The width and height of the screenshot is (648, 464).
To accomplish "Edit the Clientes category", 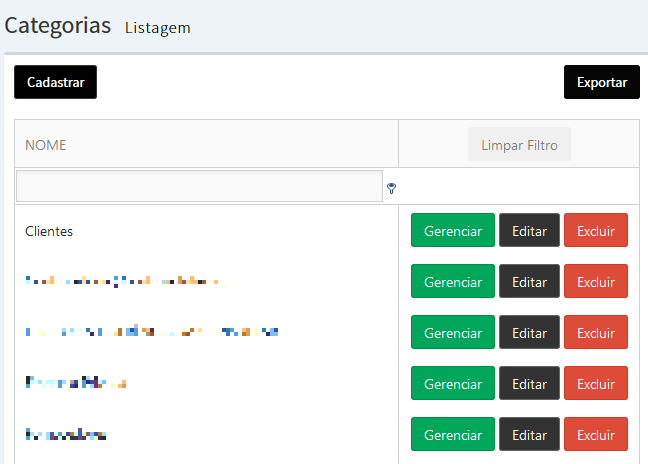I will 529,230.
